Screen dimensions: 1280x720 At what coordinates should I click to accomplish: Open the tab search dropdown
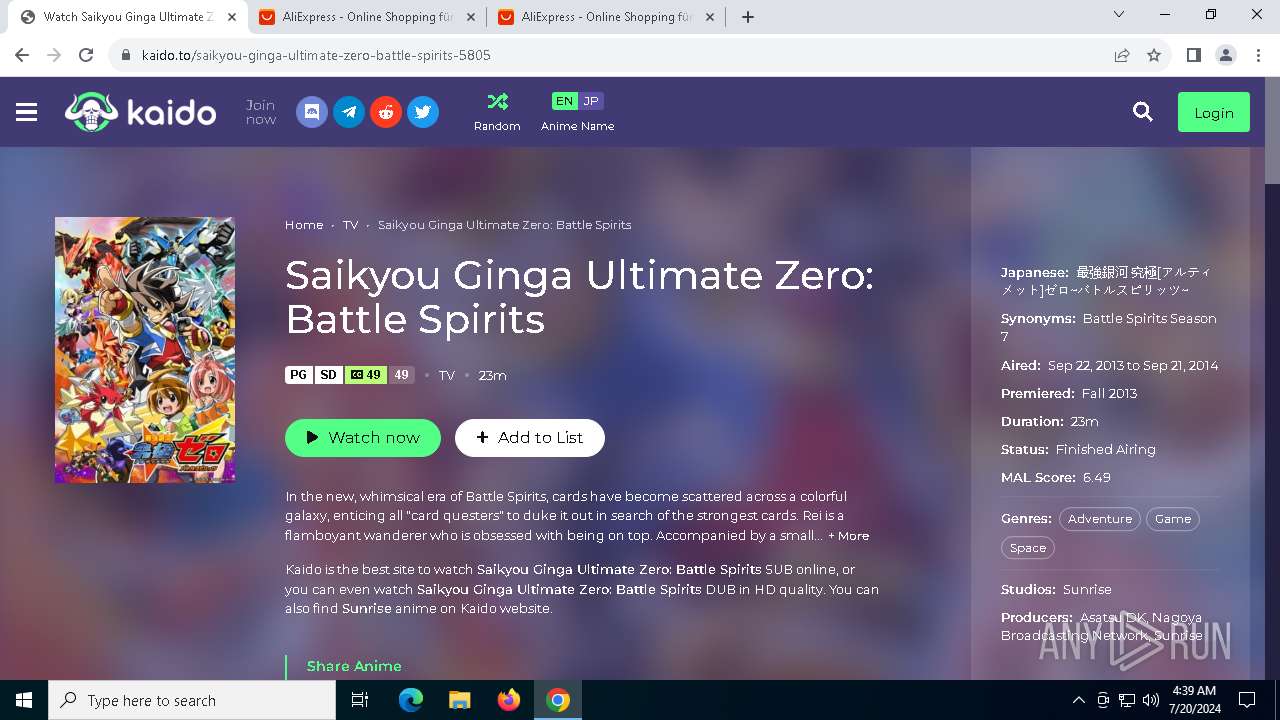coord(1119,15)
